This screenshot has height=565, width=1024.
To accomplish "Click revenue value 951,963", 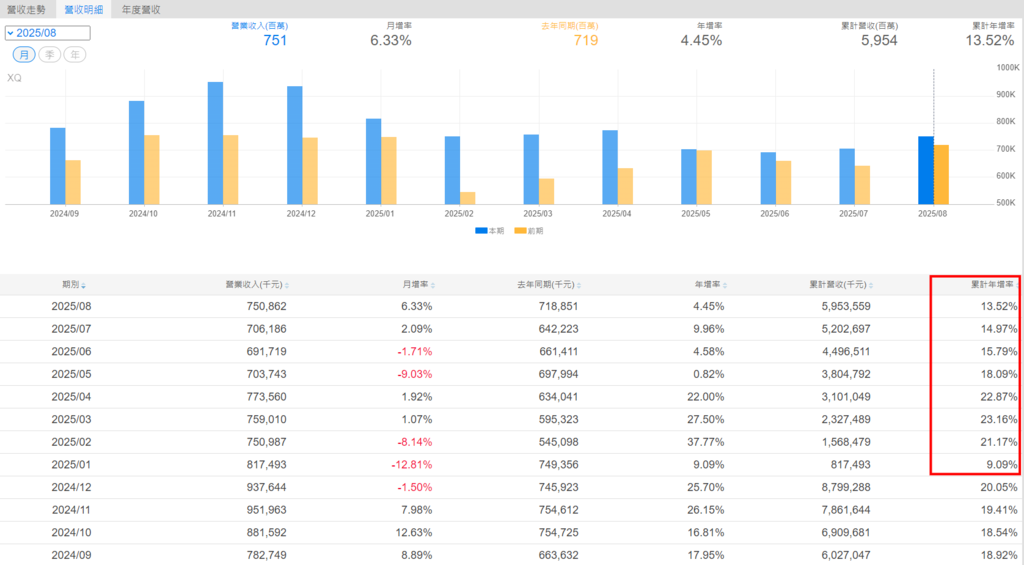I will click(x=266, y=510).
